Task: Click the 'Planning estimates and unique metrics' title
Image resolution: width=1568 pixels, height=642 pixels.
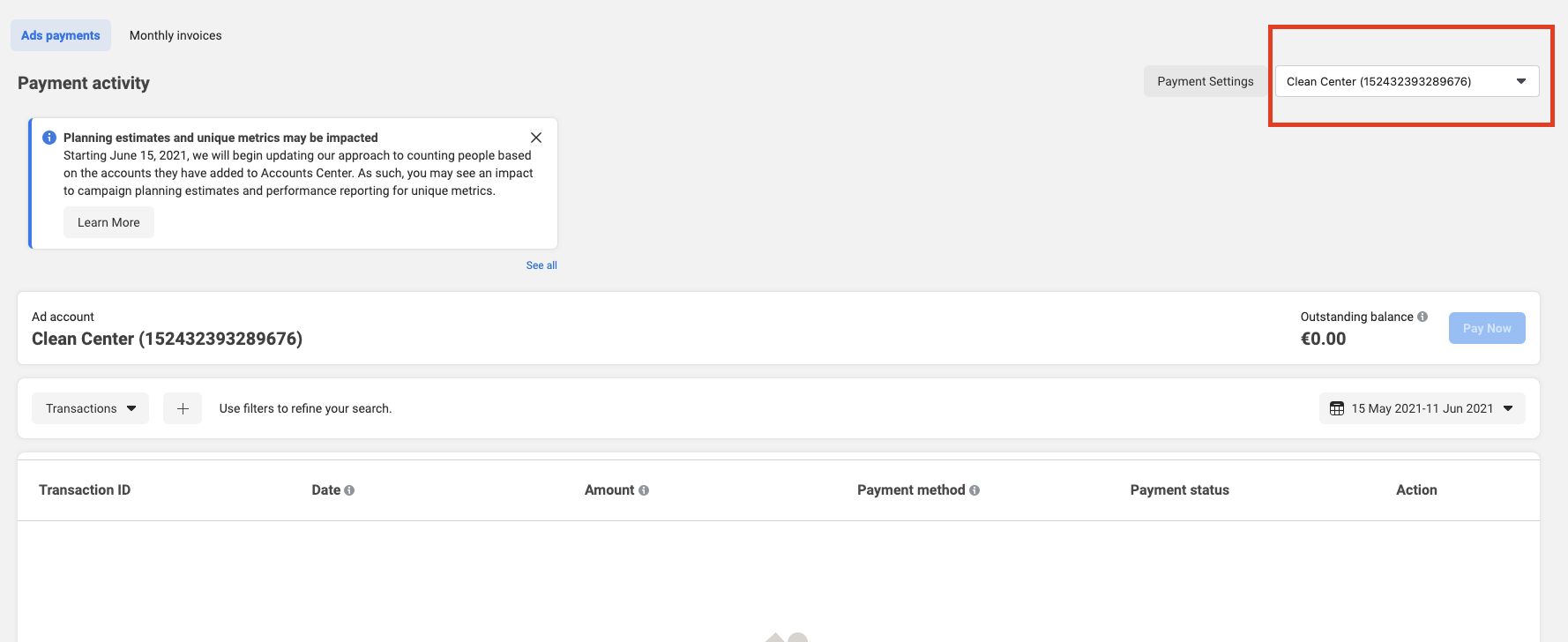Action: [220, 138]
